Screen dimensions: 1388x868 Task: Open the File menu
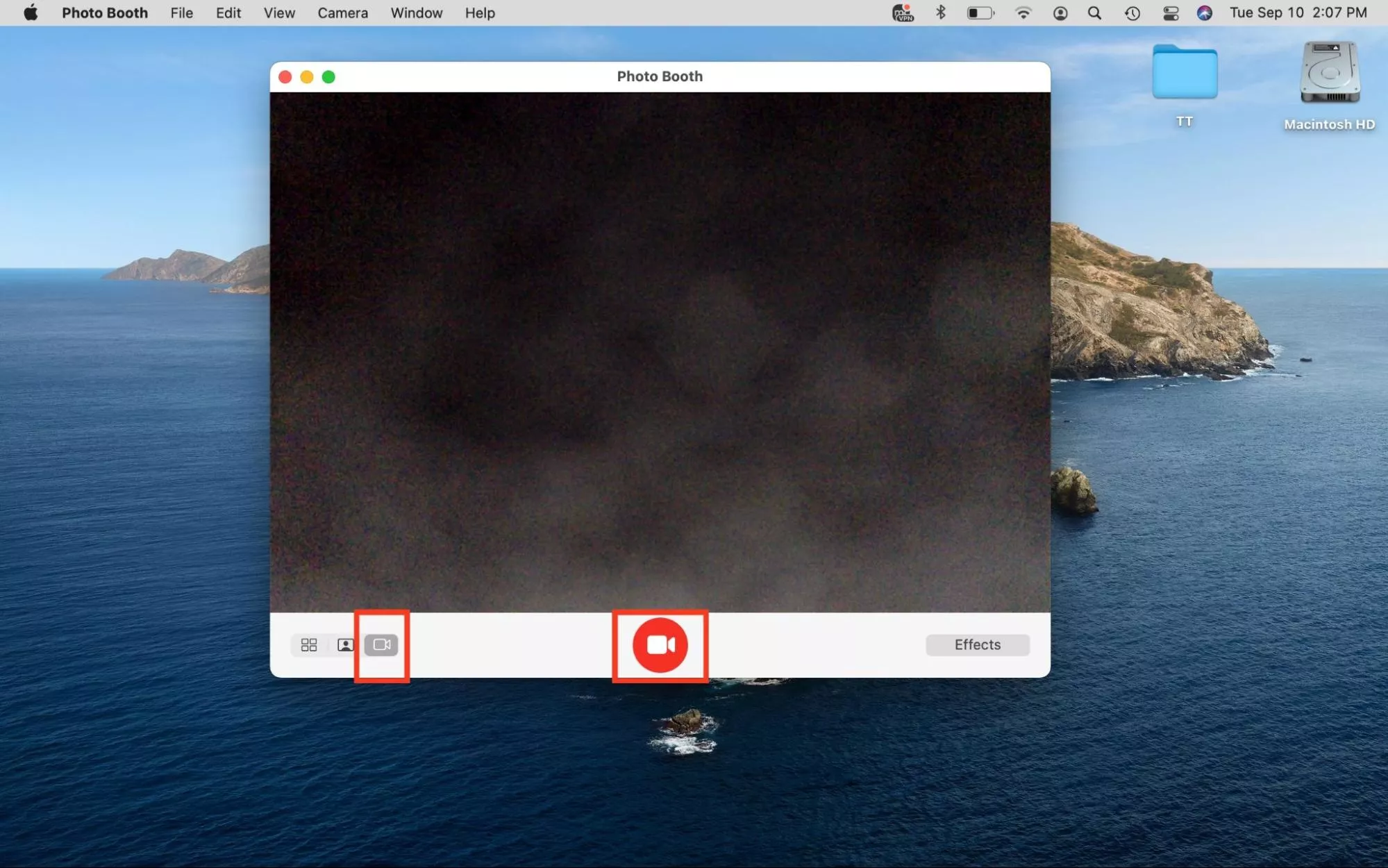click(181, 13)
